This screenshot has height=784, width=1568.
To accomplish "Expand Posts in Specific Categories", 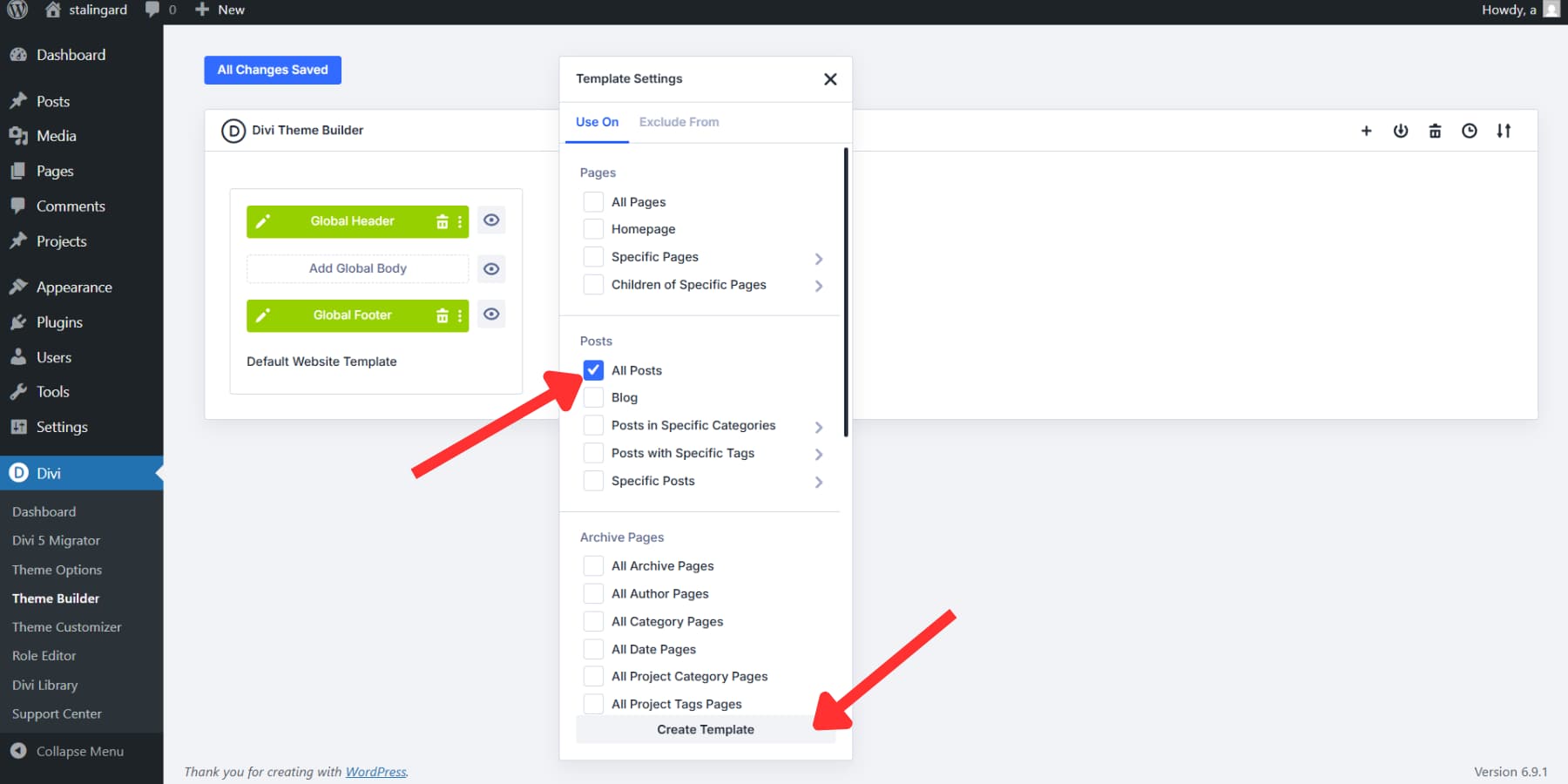I will [818, 426].
